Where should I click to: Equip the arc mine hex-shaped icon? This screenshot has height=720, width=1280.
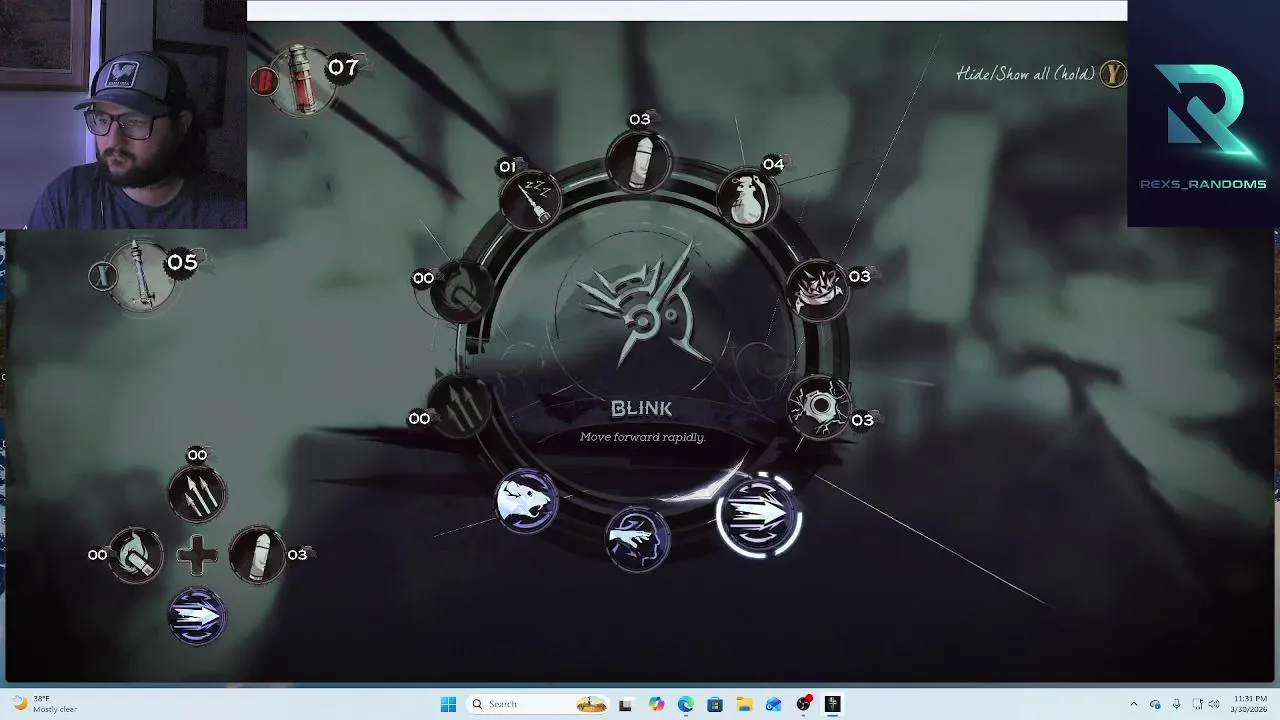click(820, 407)
